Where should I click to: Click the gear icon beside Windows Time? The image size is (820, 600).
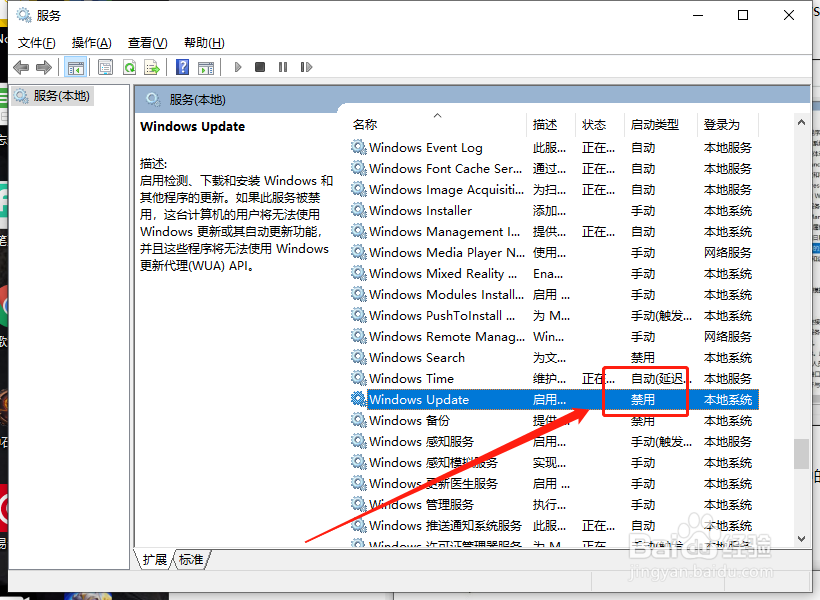pyautogui.click(x=359, y=378)
